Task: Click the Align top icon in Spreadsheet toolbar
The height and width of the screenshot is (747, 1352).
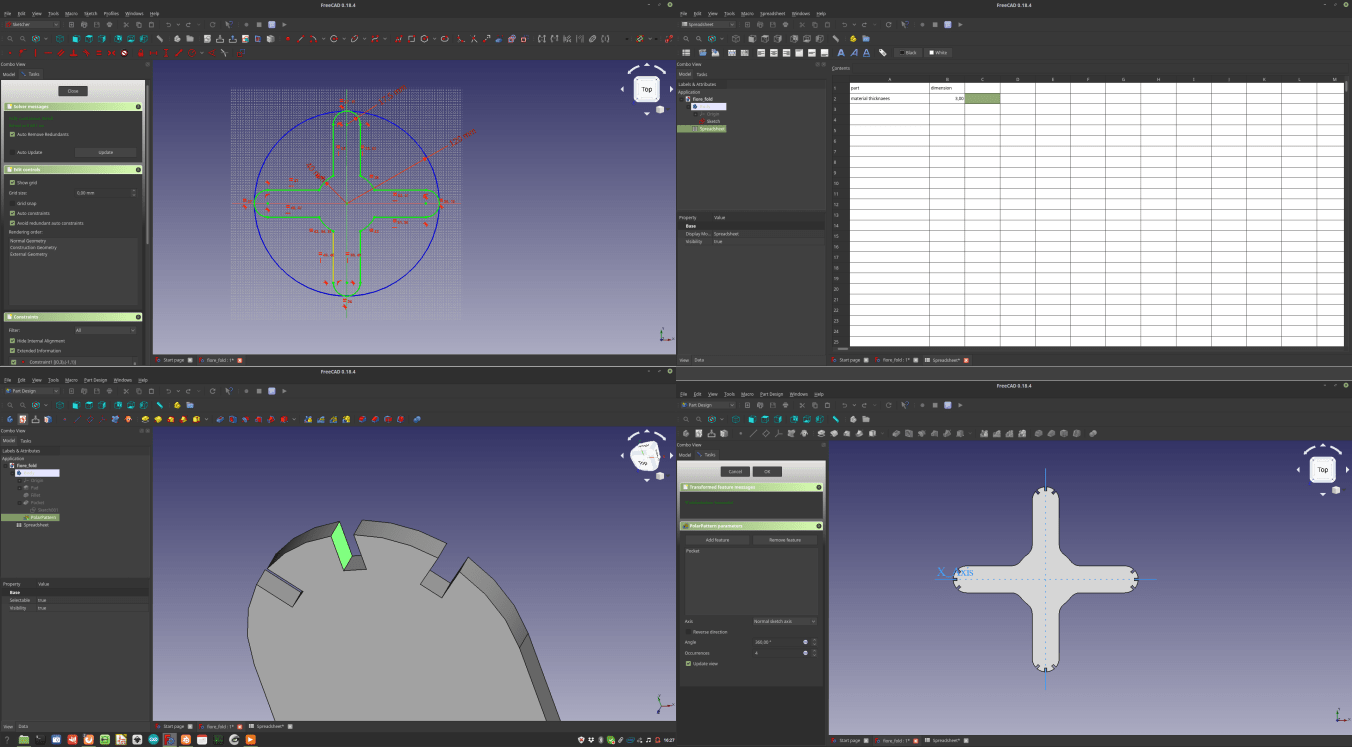Action: click(x=799, y=52)
